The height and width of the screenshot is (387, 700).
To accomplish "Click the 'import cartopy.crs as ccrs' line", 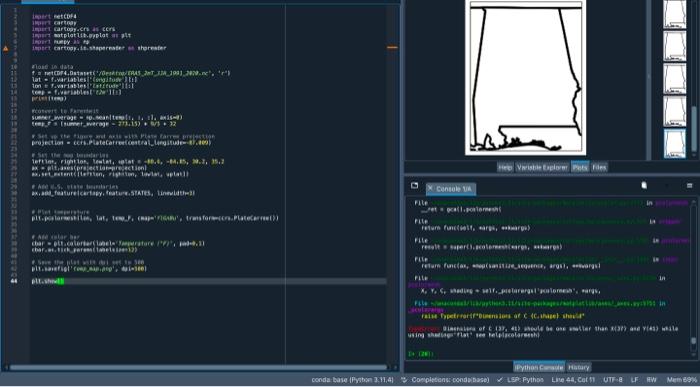I will 73,29.
